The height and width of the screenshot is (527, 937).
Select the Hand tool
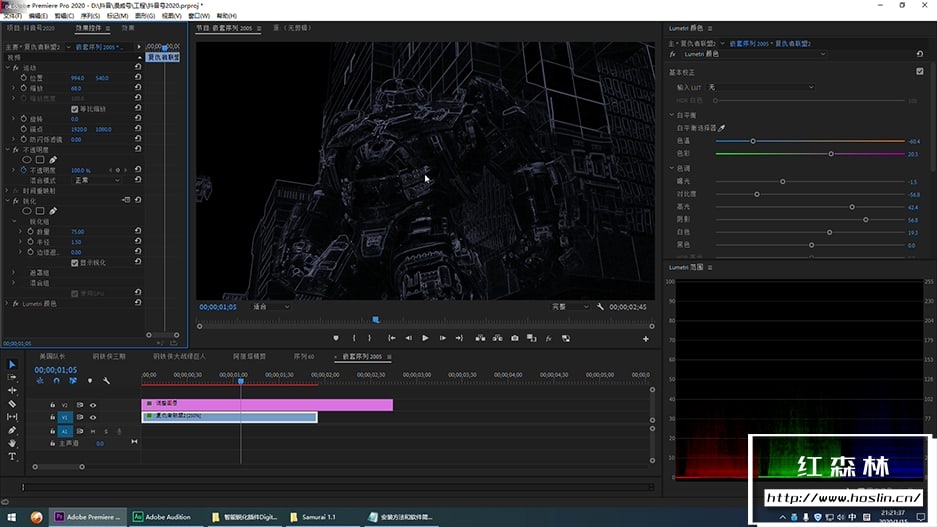(x=12, y=443)
